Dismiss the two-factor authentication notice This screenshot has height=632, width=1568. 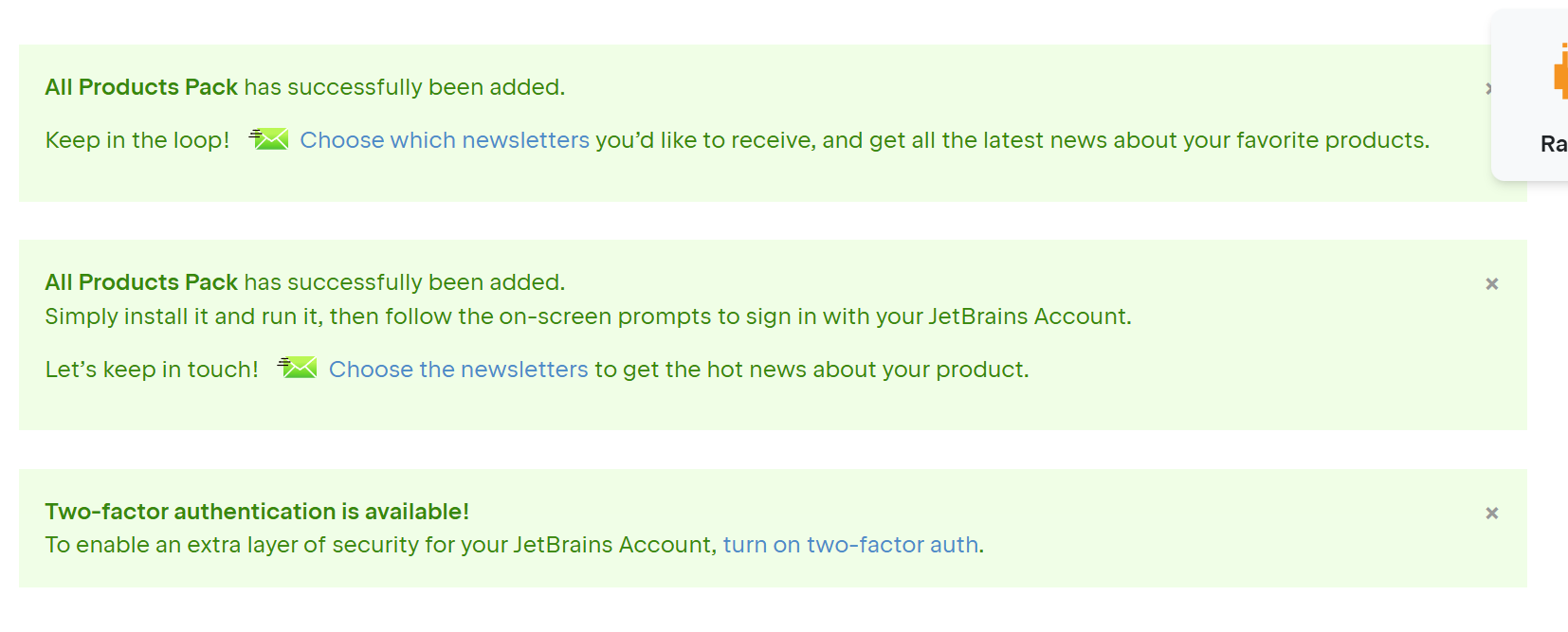coord(1492,514)
